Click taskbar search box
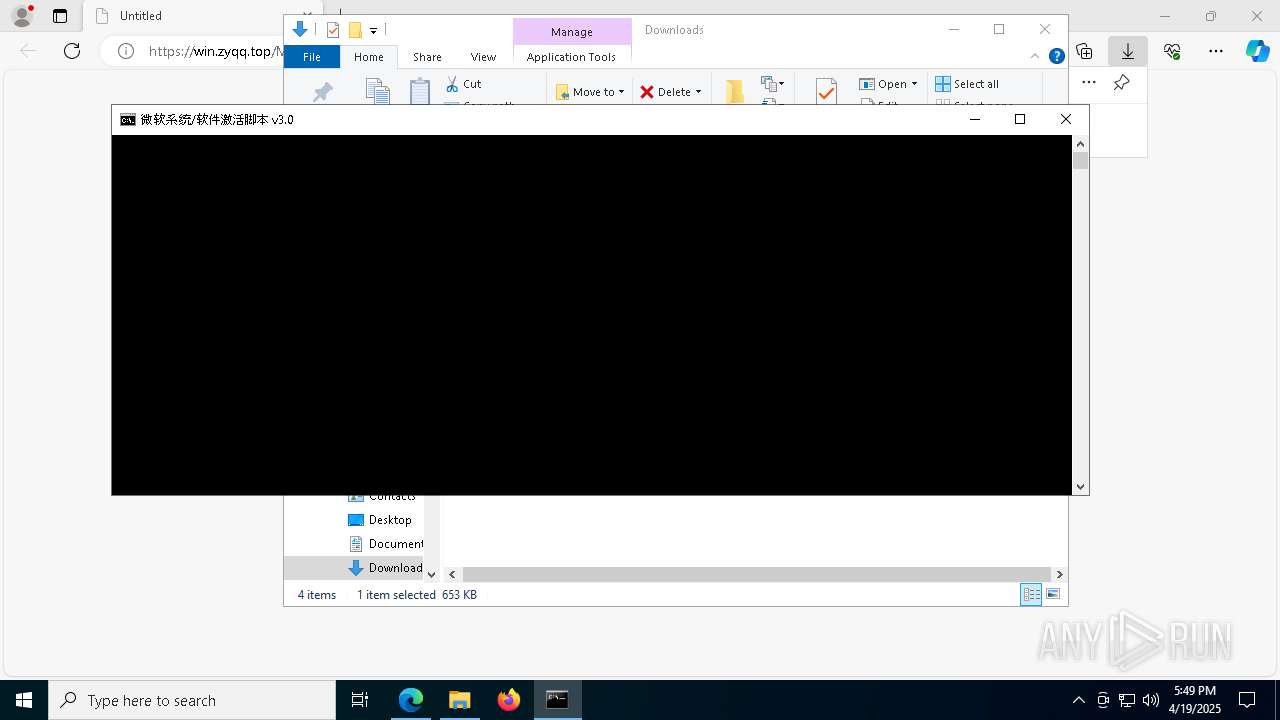Viewport: 1280px width, 720px height. (x=192, y=700)
